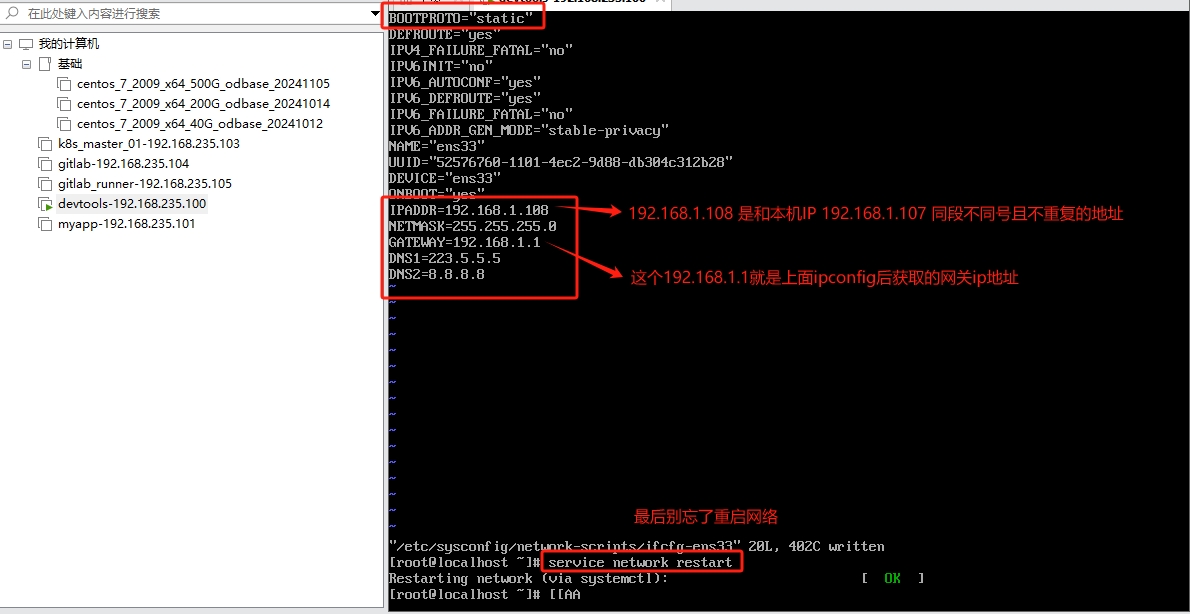
Task: Open gitlab_runner-192.168.235.105 virtual machine
Action: (144, 184)
